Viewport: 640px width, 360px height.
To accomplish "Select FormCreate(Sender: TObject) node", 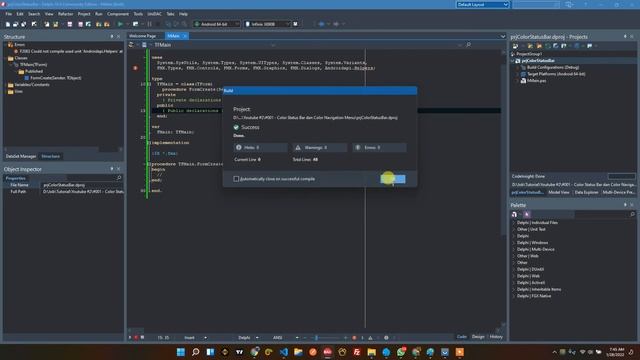I will [x=56, y=78].
